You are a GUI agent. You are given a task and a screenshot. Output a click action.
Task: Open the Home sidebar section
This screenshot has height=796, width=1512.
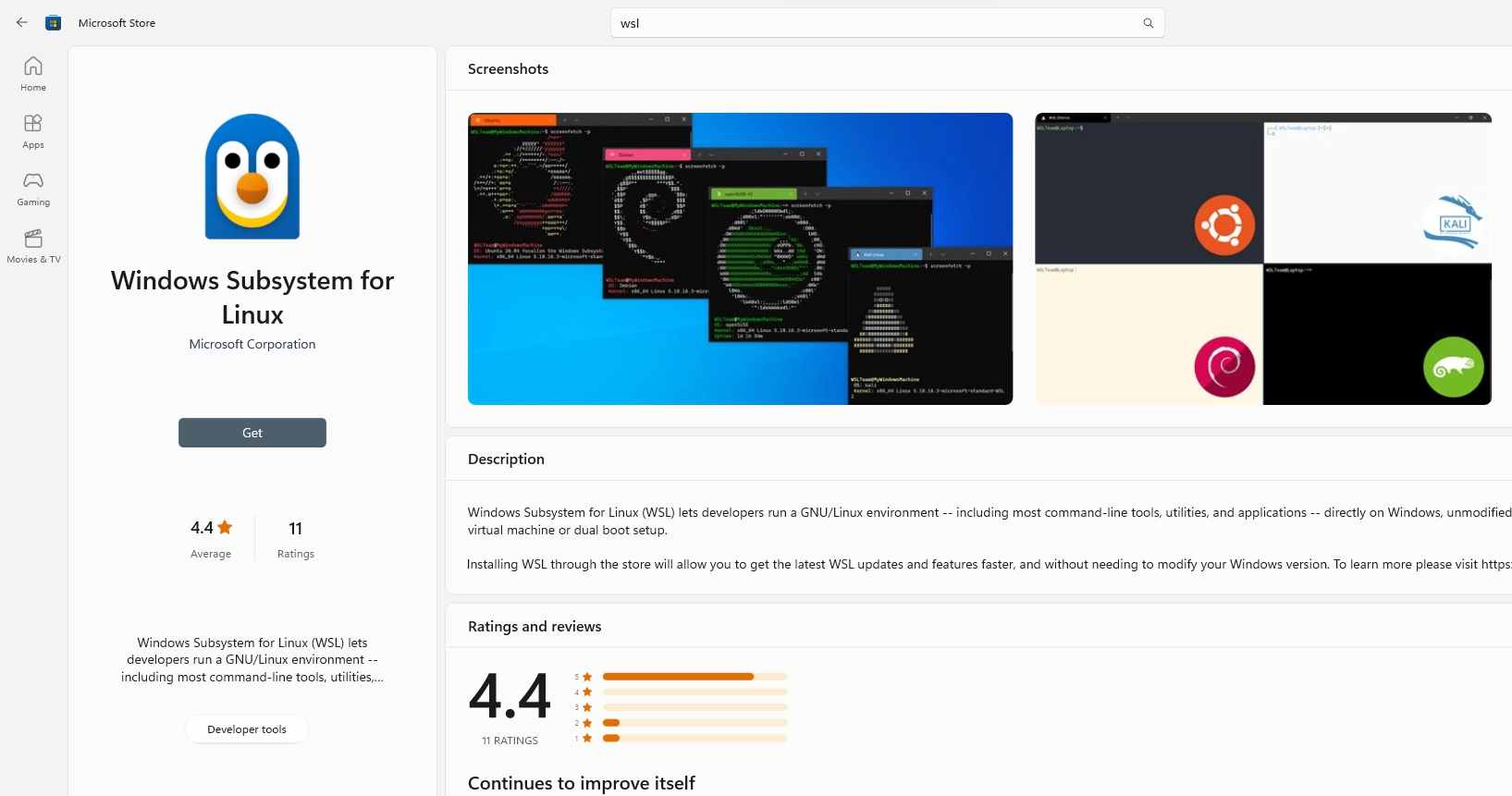pos(33,74)
